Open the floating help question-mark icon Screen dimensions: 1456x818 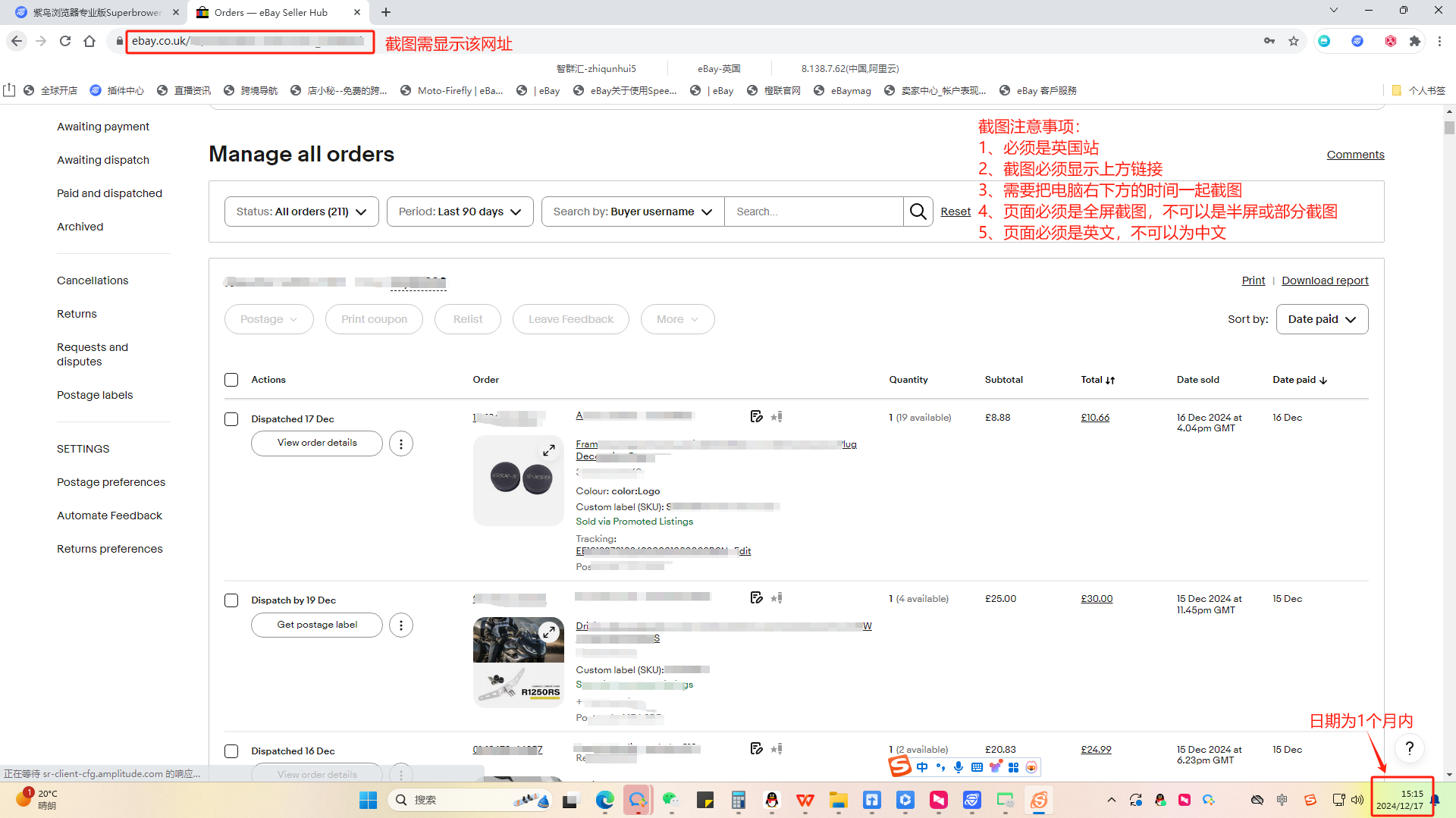click(x=1410, y=748)
